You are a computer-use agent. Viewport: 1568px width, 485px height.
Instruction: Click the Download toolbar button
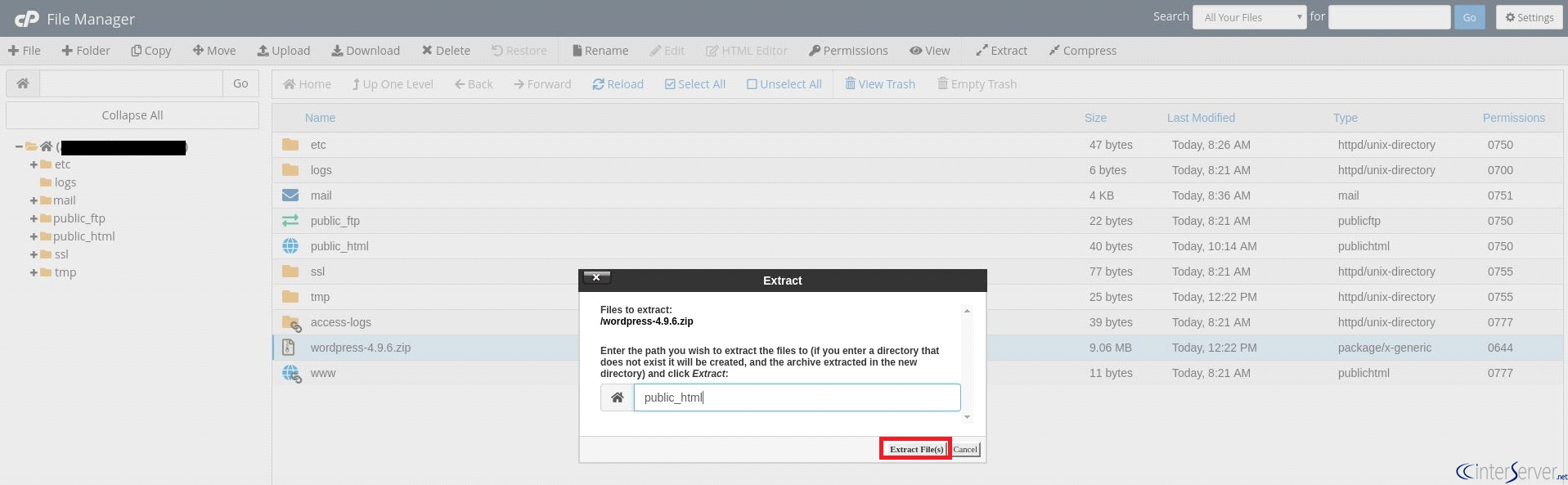click(366, 51)
